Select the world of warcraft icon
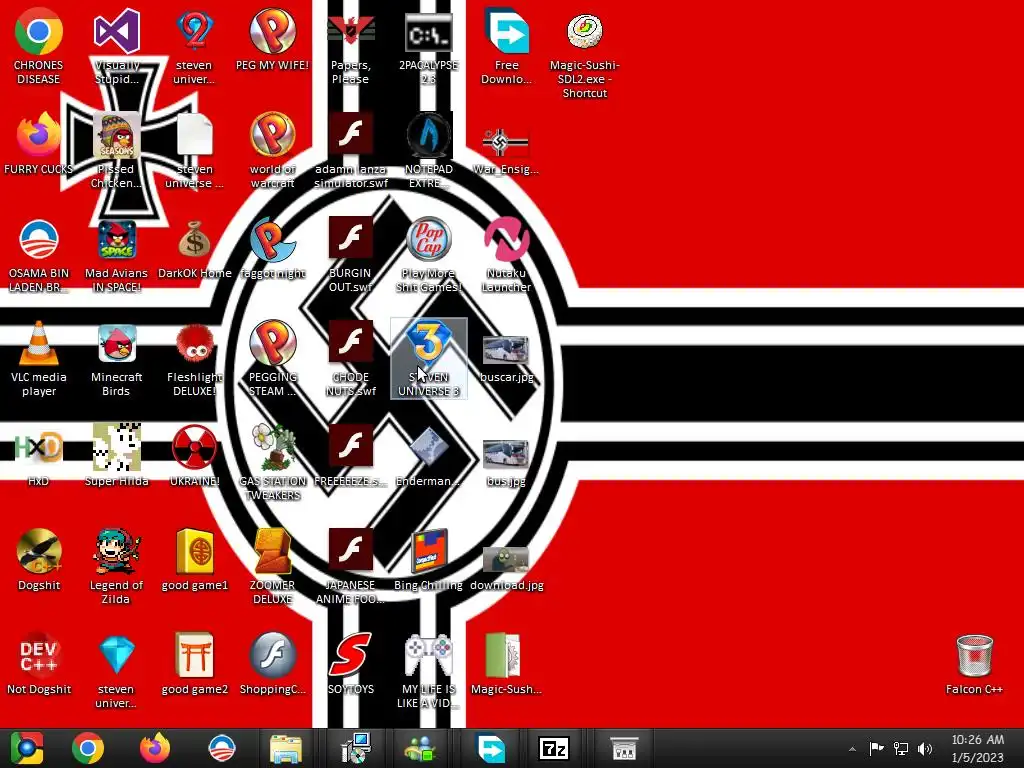The image size is (1024, 768). [272, 151]
